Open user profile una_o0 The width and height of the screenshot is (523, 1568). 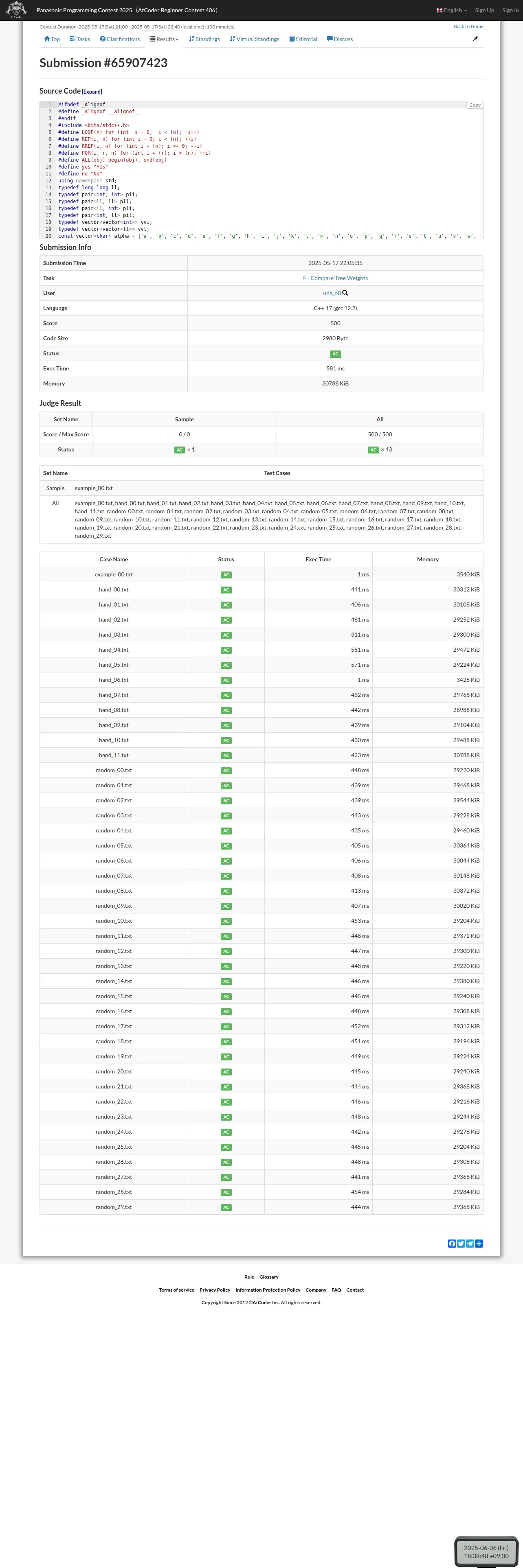(x=332, y=293)
